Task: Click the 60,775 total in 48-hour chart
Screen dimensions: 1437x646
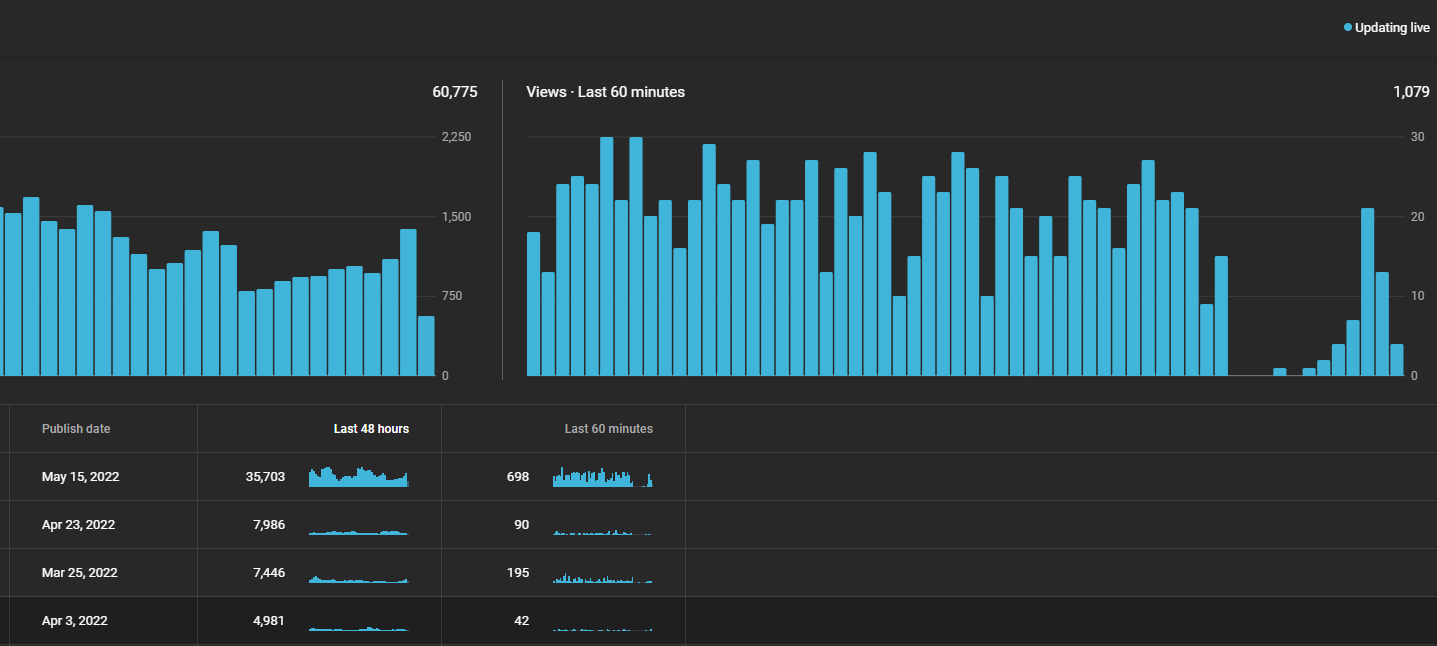Action: (x=455, y=92)
